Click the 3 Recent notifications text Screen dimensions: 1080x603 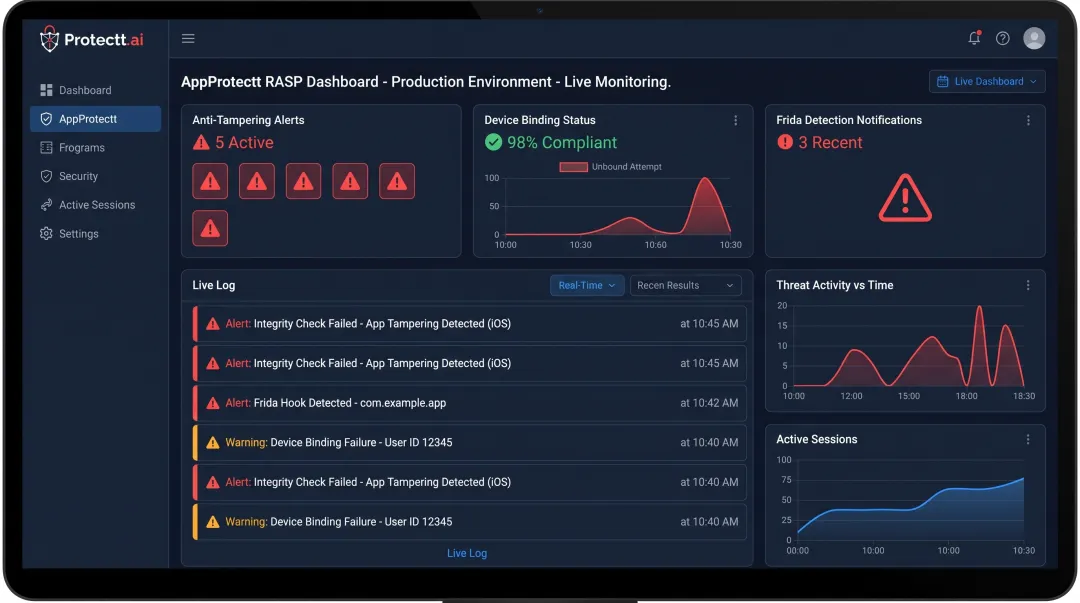pos(830,143)
